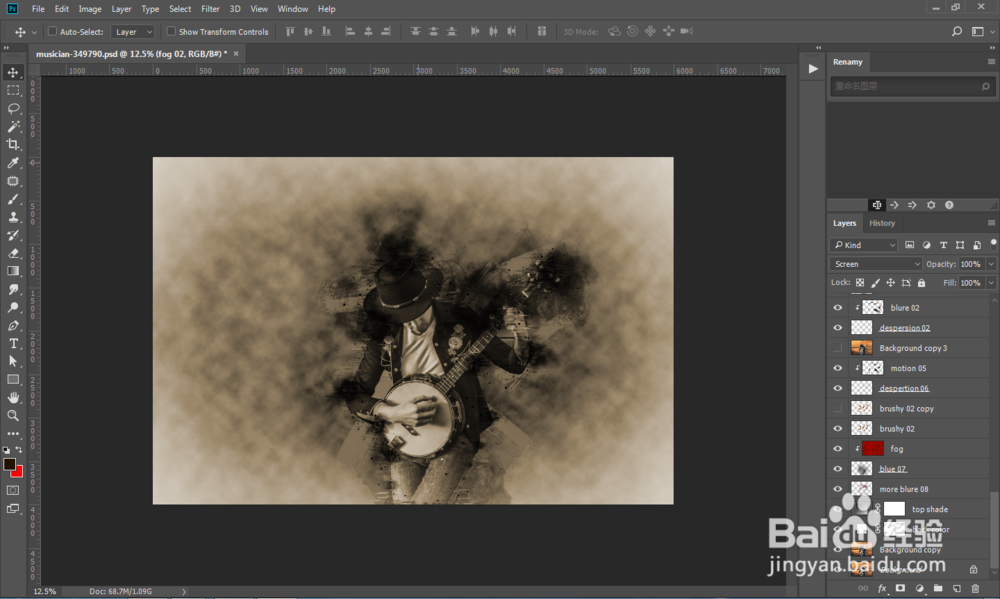This screenshot has height=599, width=1000.
Task: Select the musician-349790.psd document tab
Action: [x=131, y=54]
